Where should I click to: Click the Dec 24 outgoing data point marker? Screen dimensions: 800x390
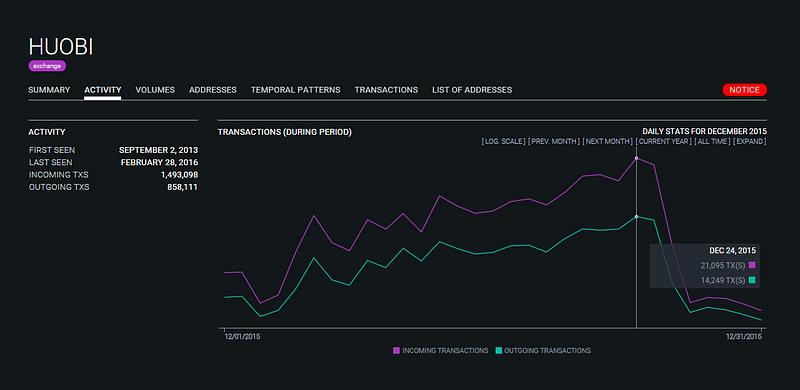636,217
